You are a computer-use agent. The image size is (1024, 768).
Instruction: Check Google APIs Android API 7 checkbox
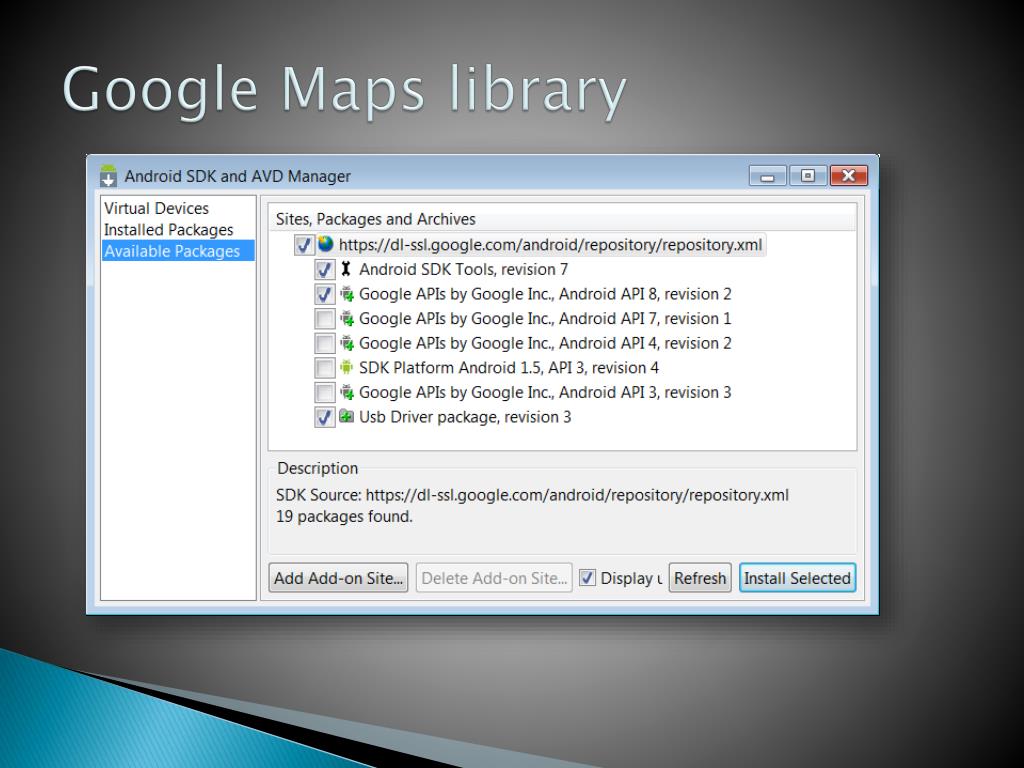tap(325, 319)
